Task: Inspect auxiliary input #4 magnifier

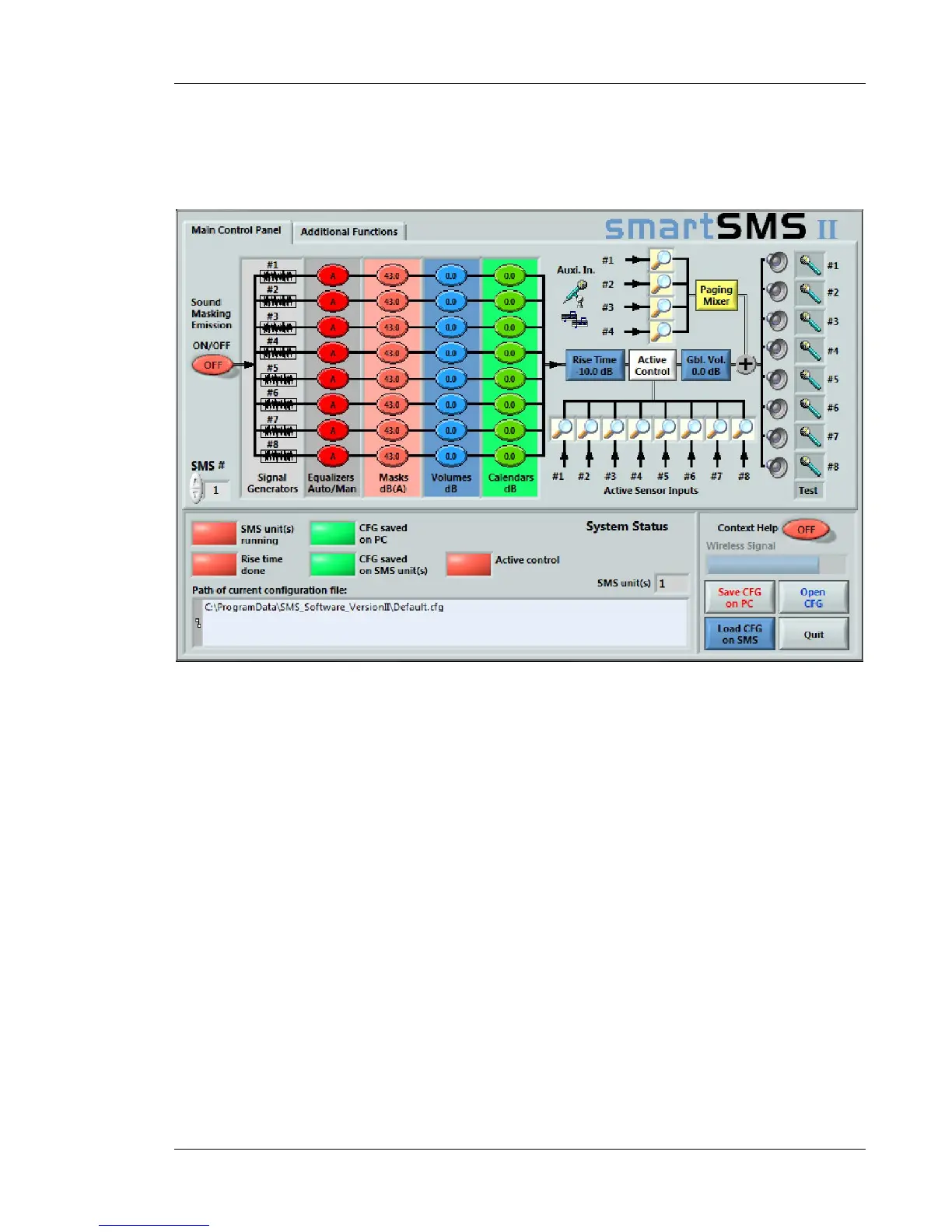Action: (x=661, y=332)
